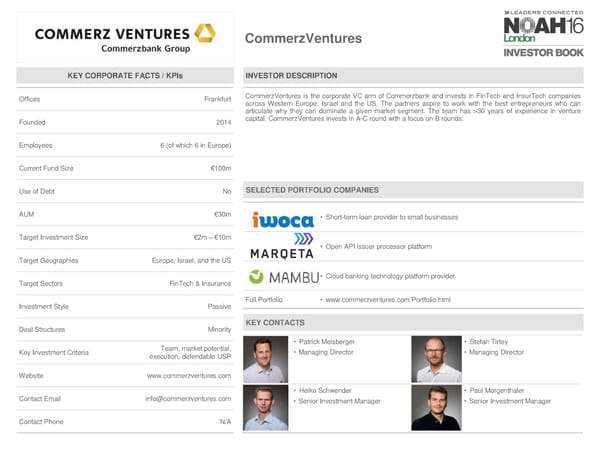Viewport: 600px width, 450px height.
Task: Click the Current Fund Size value €100m
Action: (220, 168)
